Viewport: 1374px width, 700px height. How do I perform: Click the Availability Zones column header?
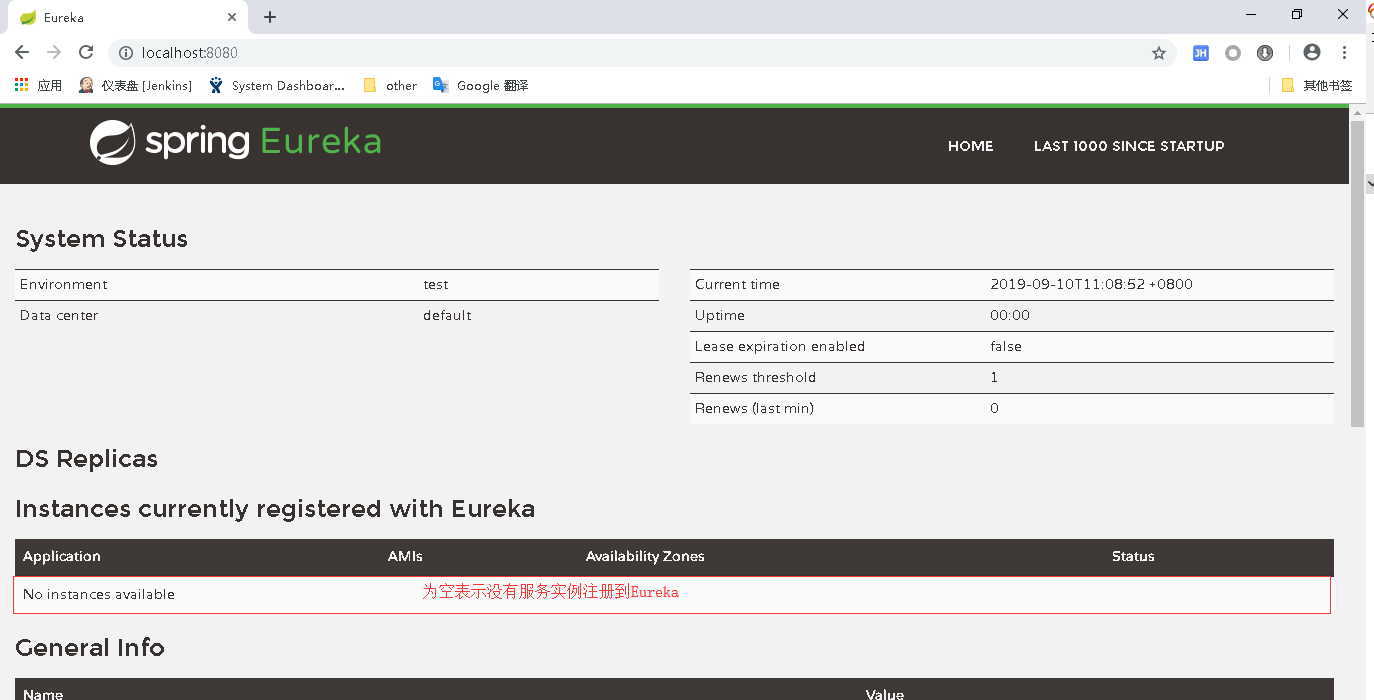coord(645,557)
